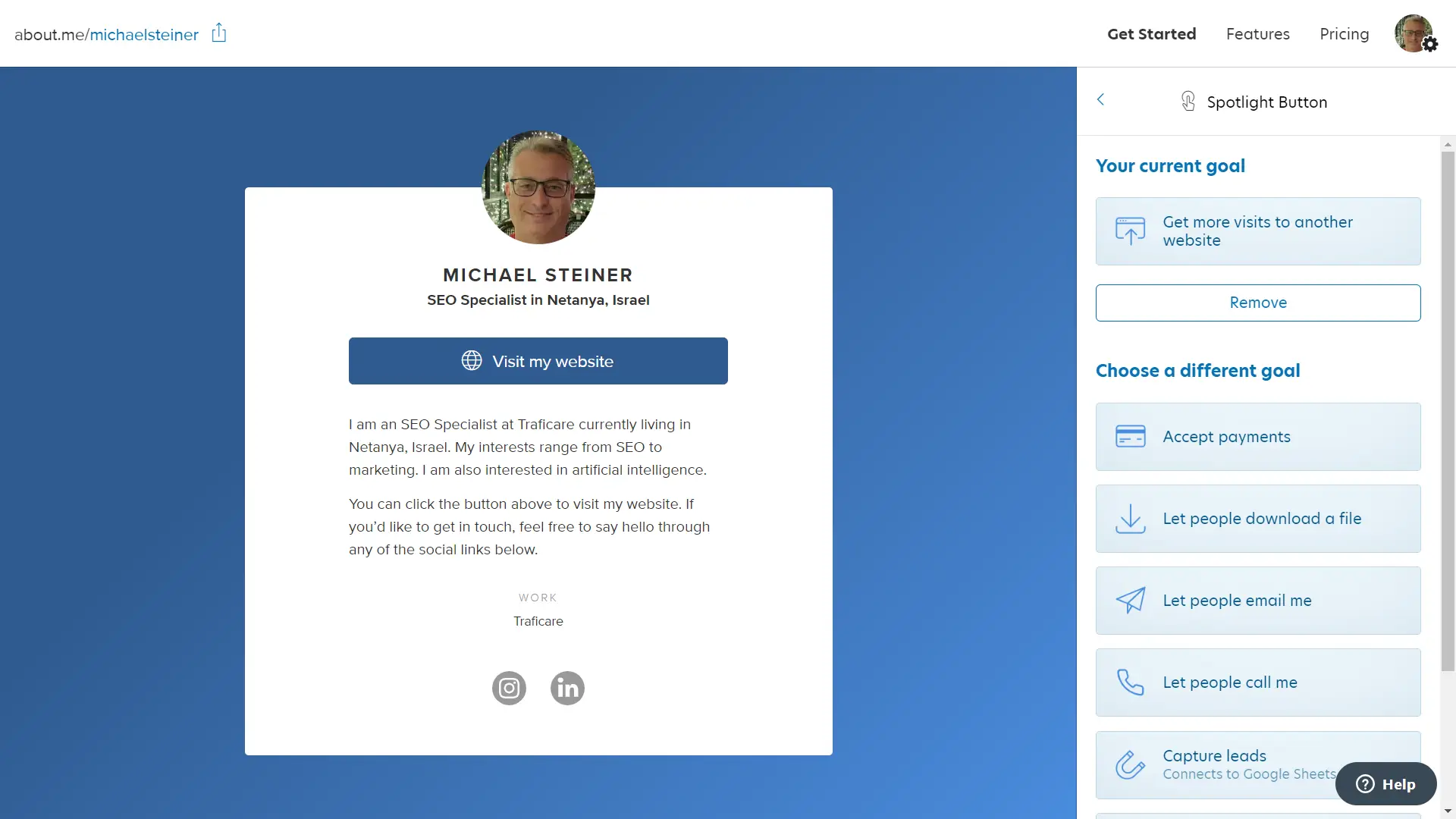Toggle the Get more visits goal selection
1456x819 pixels.
coord(1258,231)
